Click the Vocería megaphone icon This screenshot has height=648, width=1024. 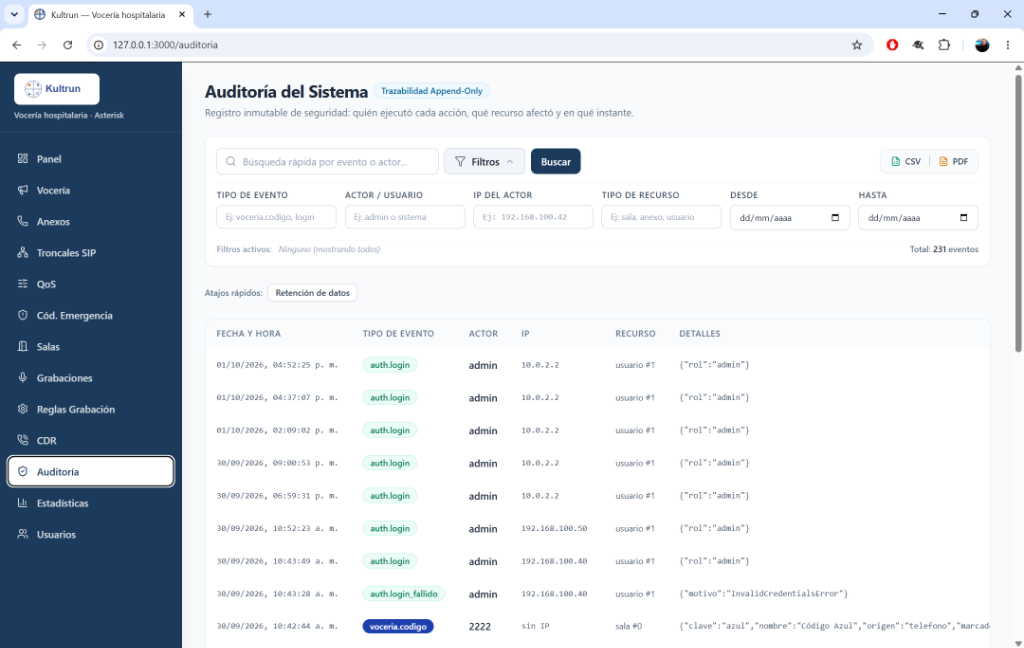tap(23, 190)
